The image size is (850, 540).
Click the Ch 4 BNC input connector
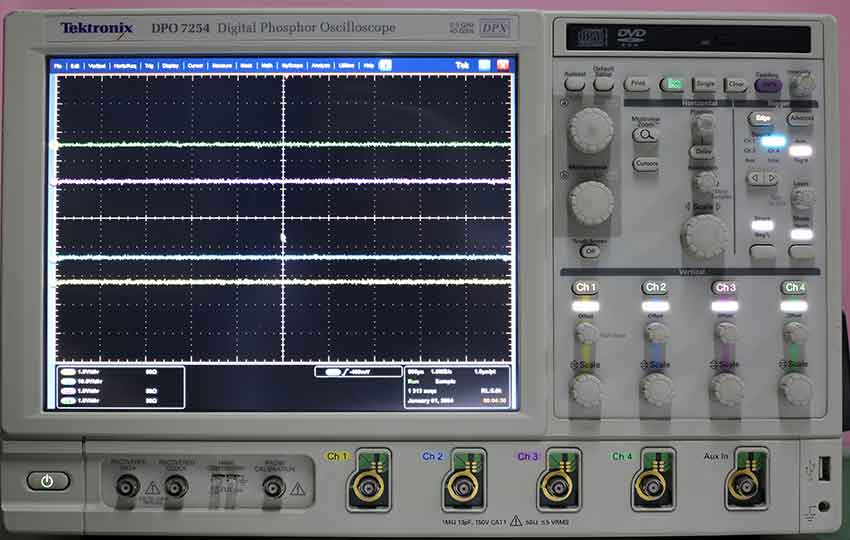point(653,487)
